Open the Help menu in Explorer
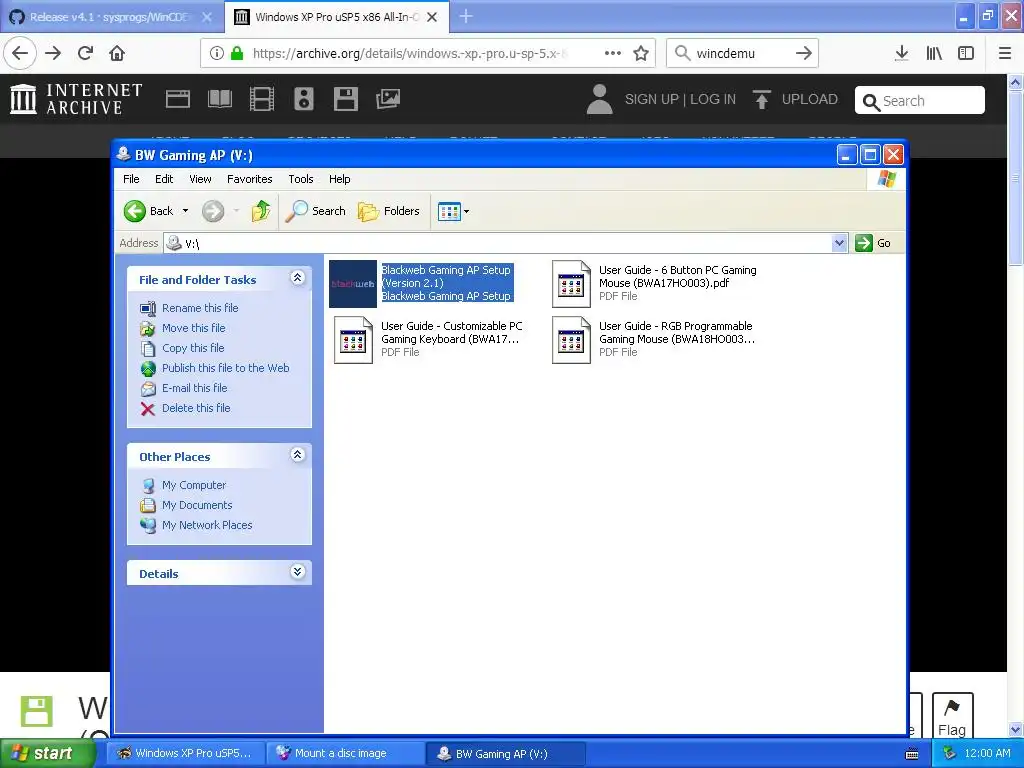Screen dimensions: 1024x768 tap(339, 179)
